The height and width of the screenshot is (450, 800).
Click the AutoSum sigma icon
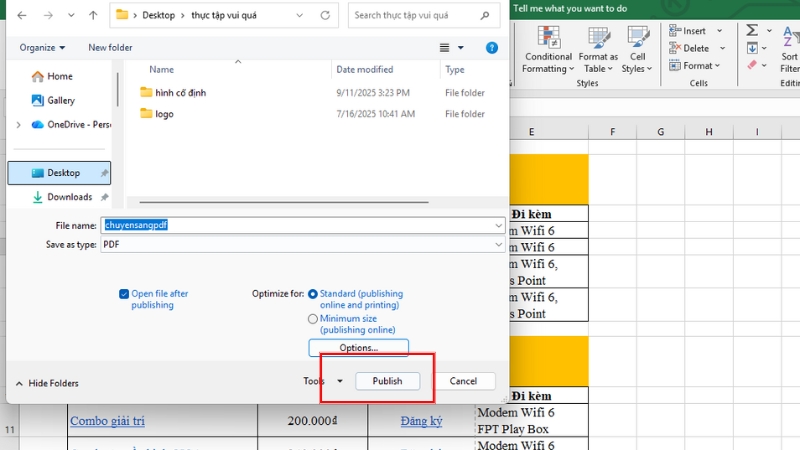pyautogui.click(x=752, y=31)
